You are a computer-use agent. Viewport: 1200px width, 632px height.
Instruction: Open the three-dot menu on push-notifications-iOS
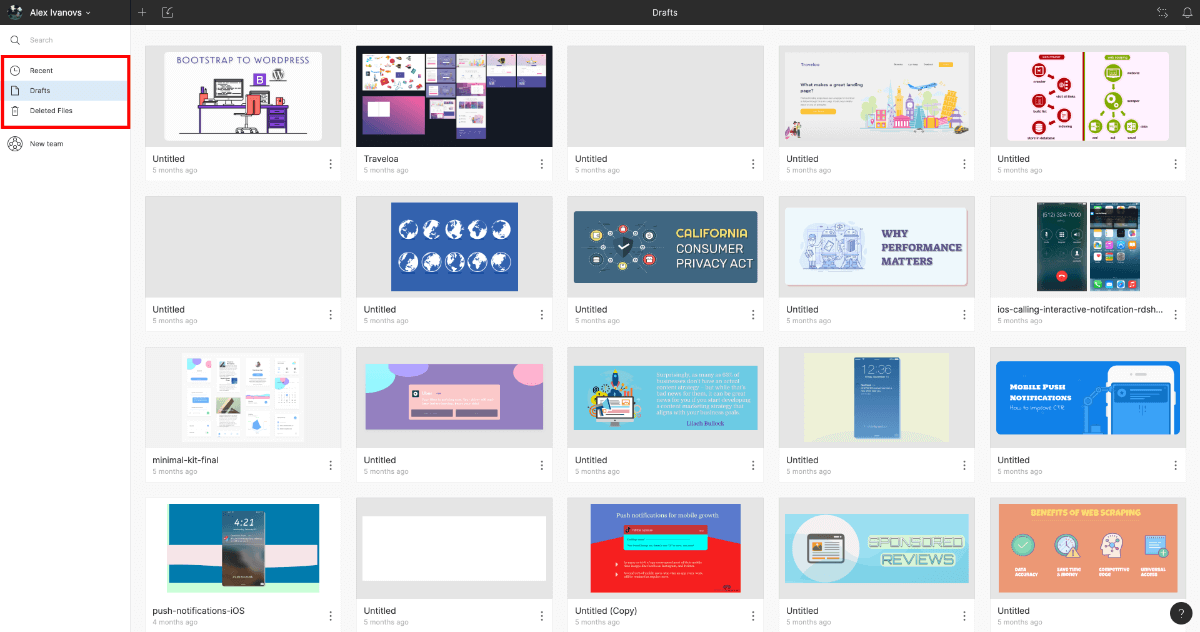(x=331, y=616)
